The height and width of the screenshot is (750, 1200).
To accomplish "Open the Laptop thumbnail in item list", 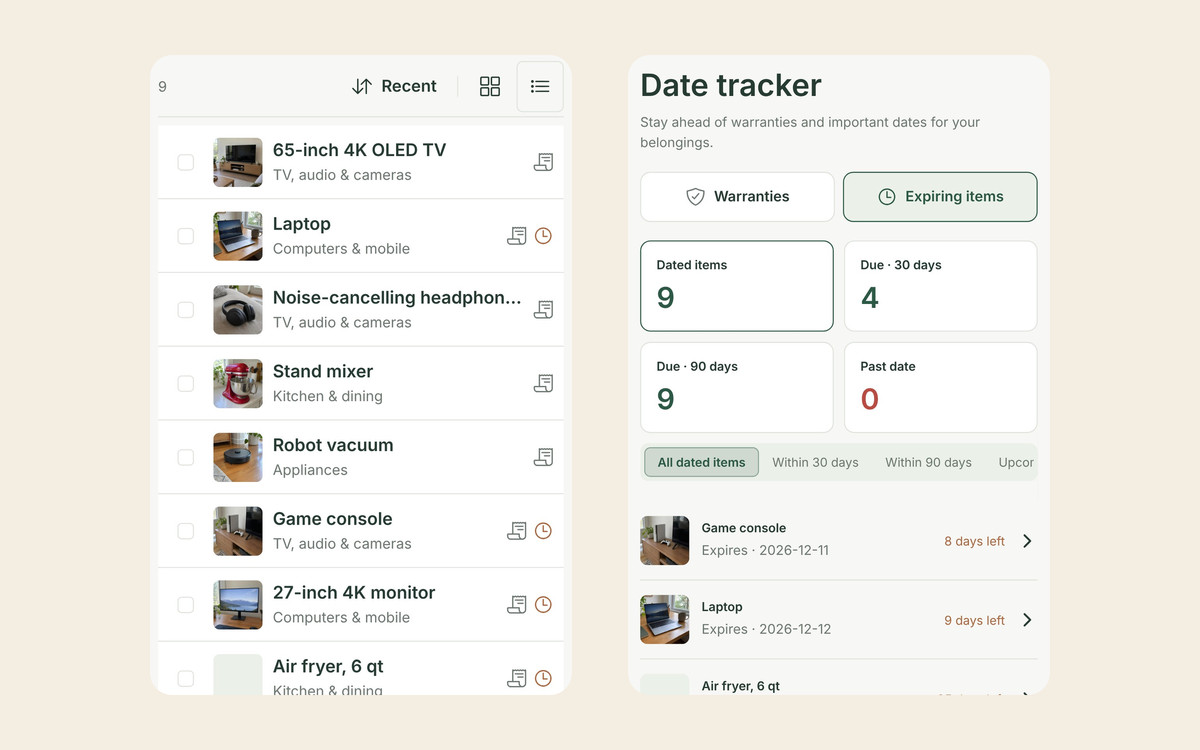I will [x=238, y=236].
